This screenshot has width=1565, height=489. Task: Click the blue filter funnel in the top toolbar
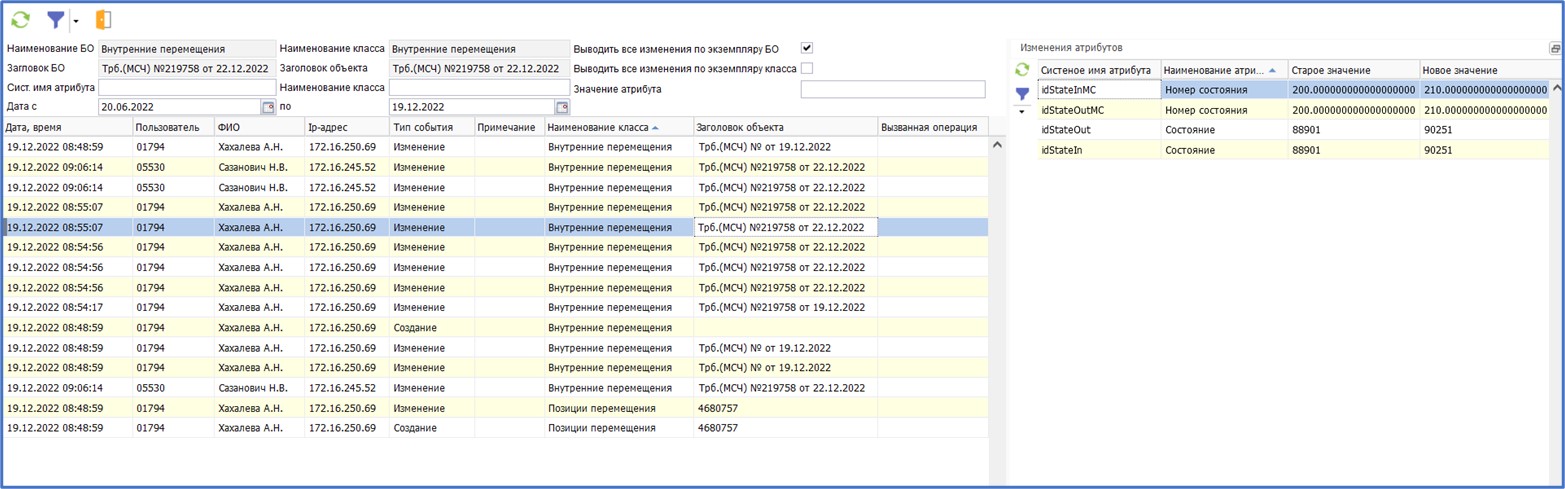55,20
